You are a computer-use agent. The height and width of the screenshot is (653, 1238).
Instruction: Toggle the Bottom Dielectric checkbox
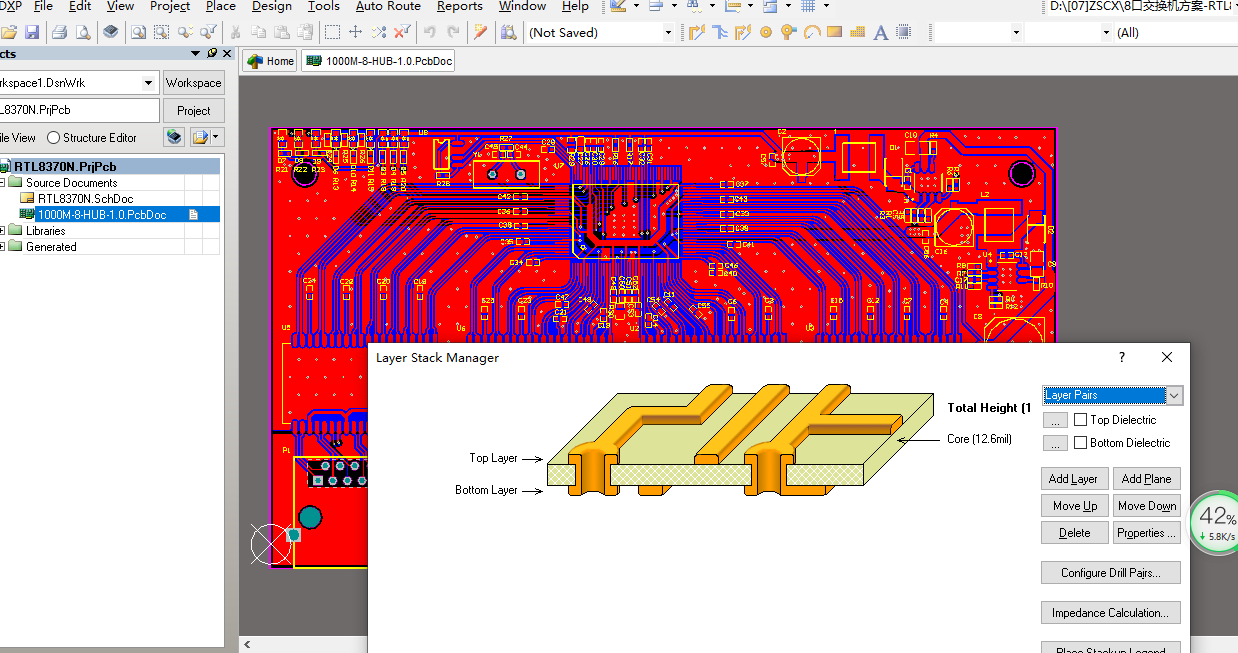pos(1080,443)
